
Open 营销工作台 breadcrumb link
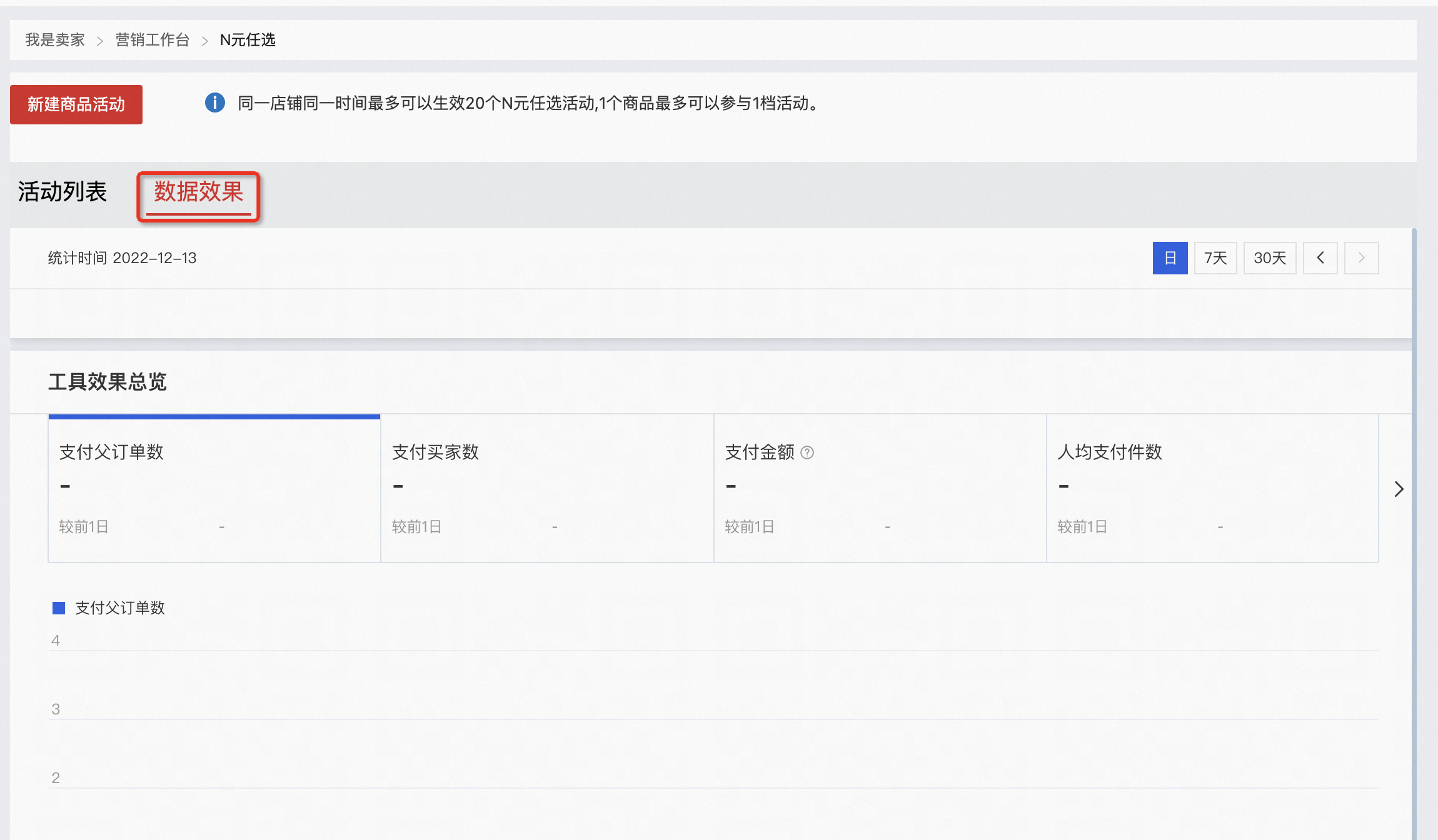pos(153,40)
